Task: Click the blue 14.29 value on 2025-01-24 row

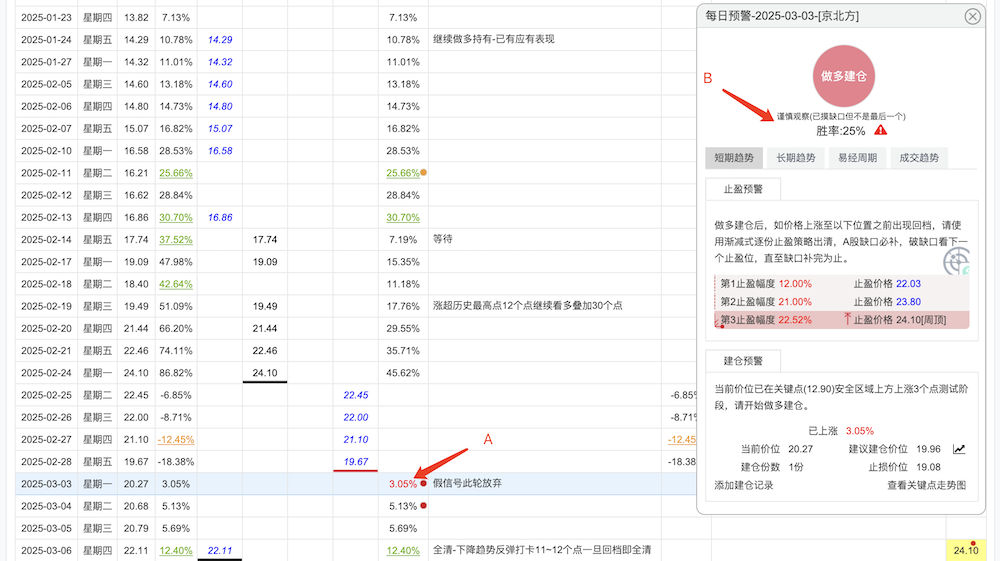Action: point(220,40)
